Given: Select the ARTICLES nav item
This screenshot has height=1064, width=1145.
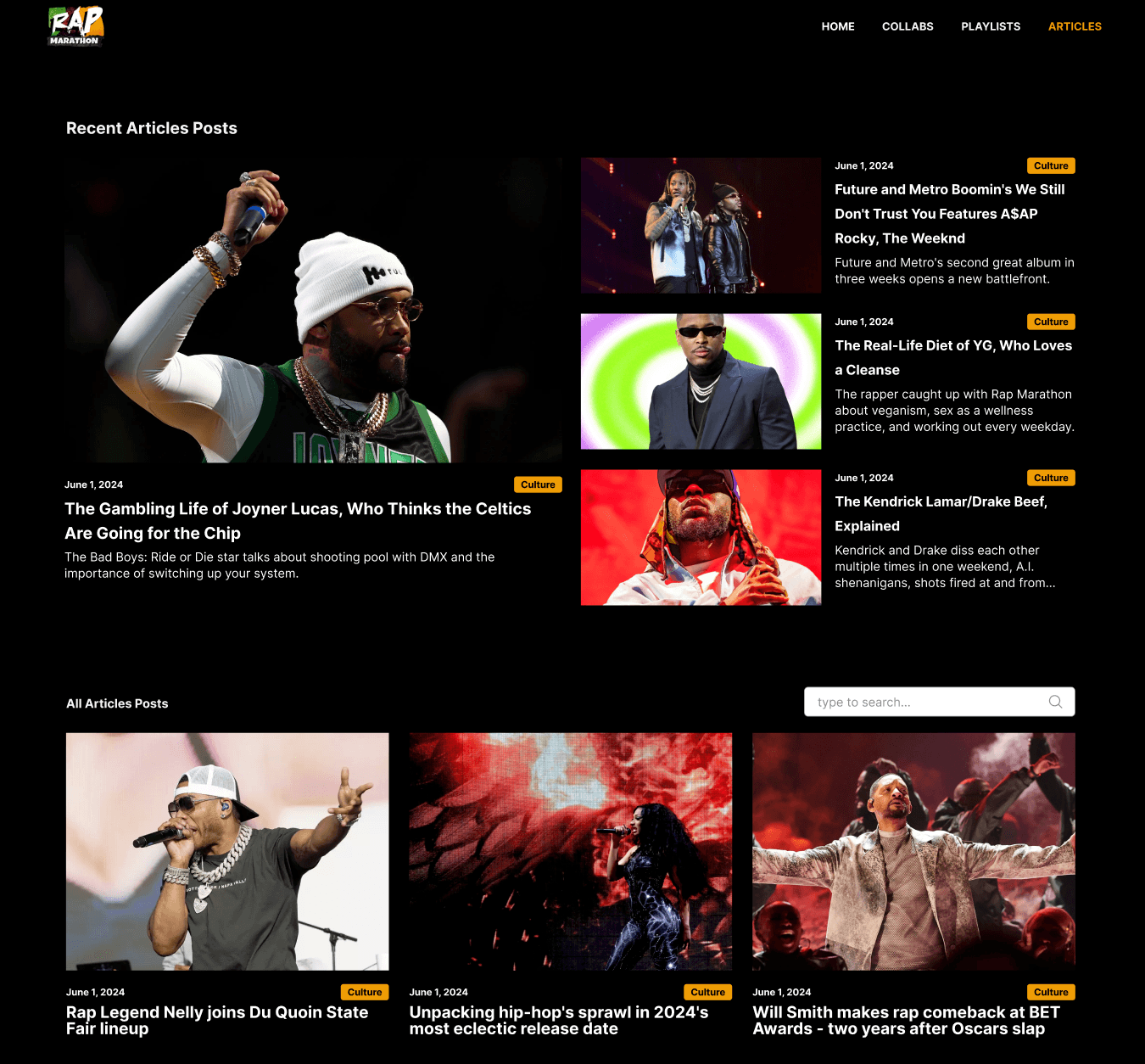Looking at the screenshot, I should coord(1075,26).
